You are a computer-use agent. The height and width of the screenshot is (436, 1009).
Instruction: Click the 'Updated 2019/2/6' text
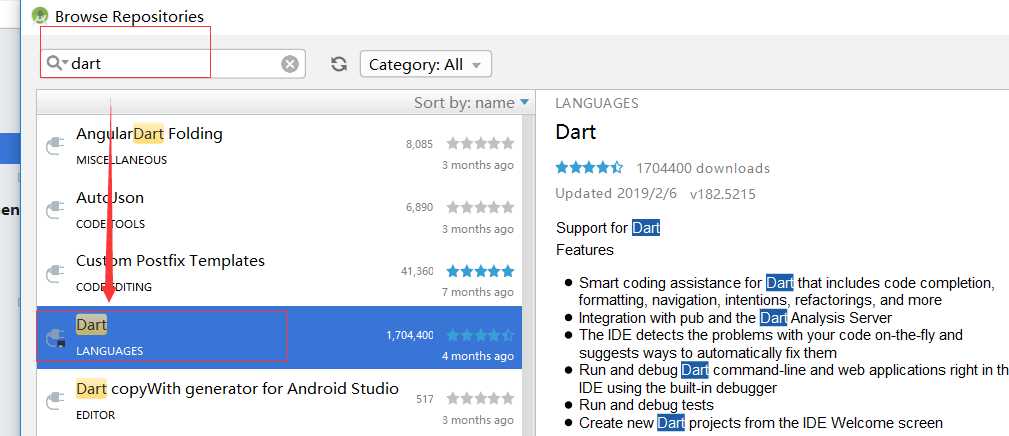[x=616, y=194]
